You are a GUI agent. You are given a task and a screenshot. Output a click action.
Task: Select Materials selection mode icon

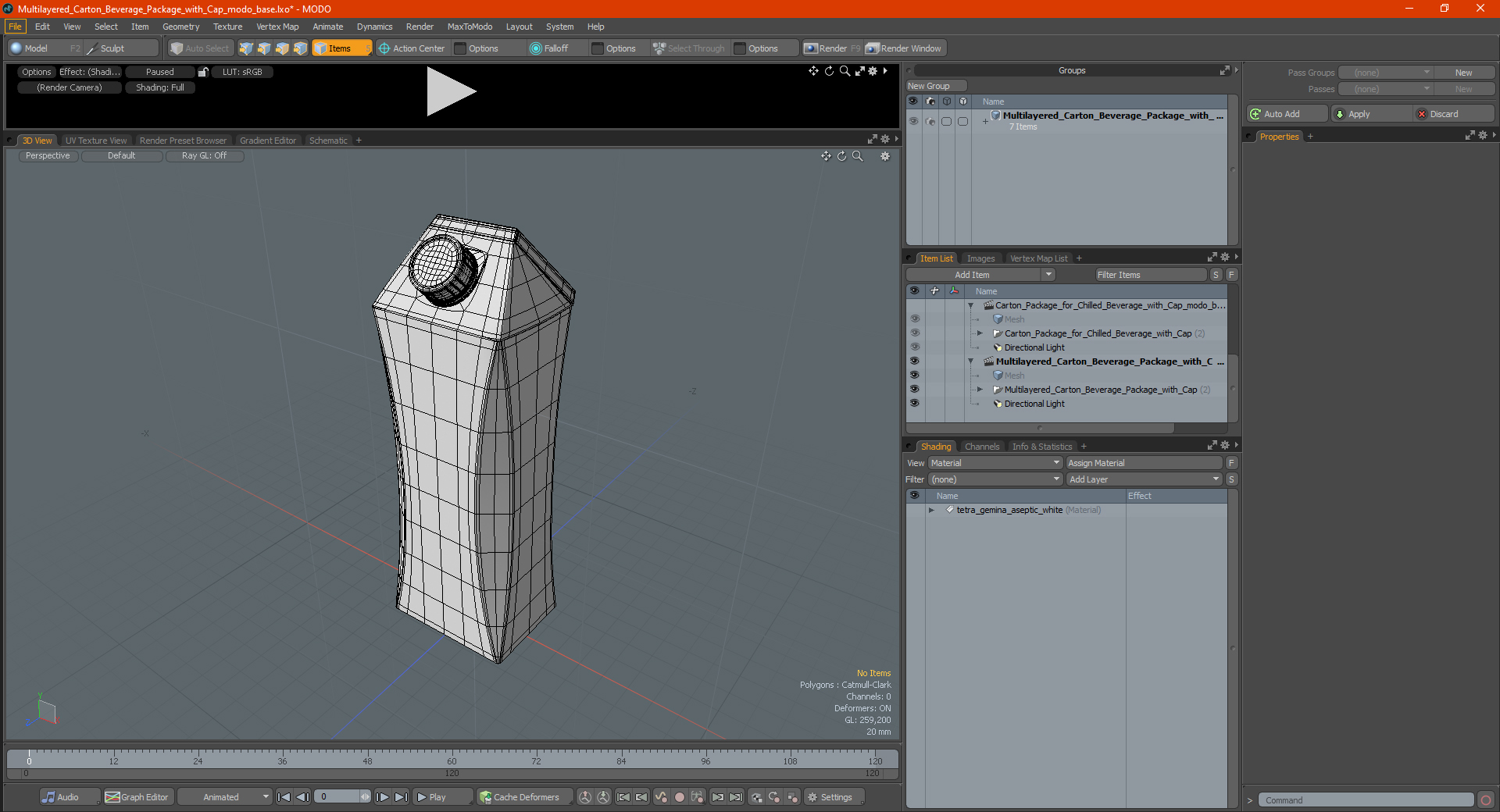tap(300, 48)
